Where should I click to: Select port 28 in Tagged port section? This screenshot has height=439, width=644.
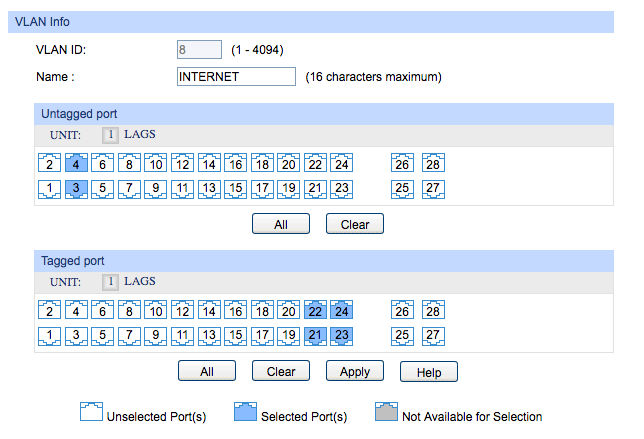433,310
